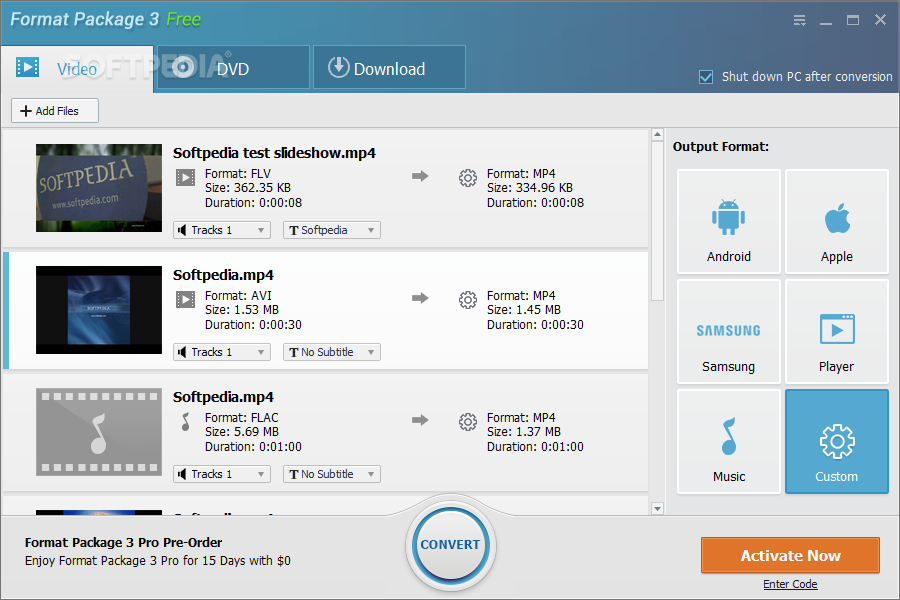The height and width of the screenshot is (600, 900).
Task: Switch to the Video tab
Action: coord(77,69)
